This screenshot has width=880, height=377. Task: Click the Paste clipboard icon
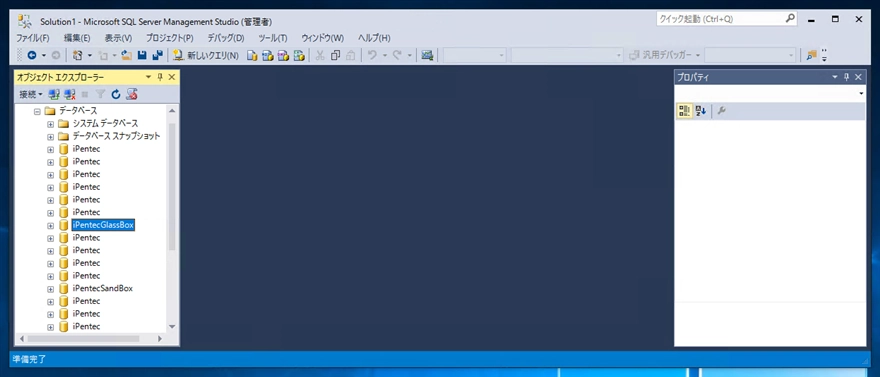point(350,55)
